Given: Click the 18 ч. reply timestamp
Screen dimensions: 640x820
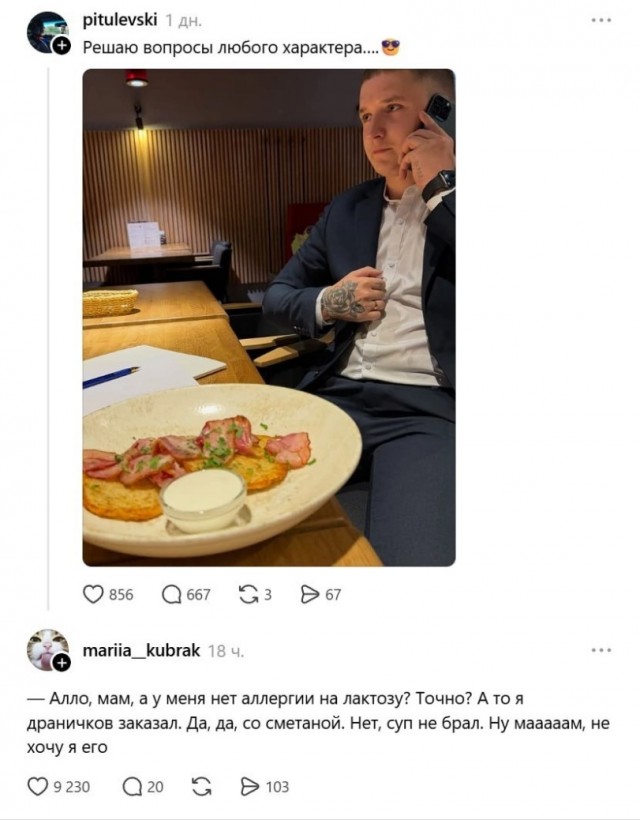Looking at the screenshot, I should click(226, 651).
